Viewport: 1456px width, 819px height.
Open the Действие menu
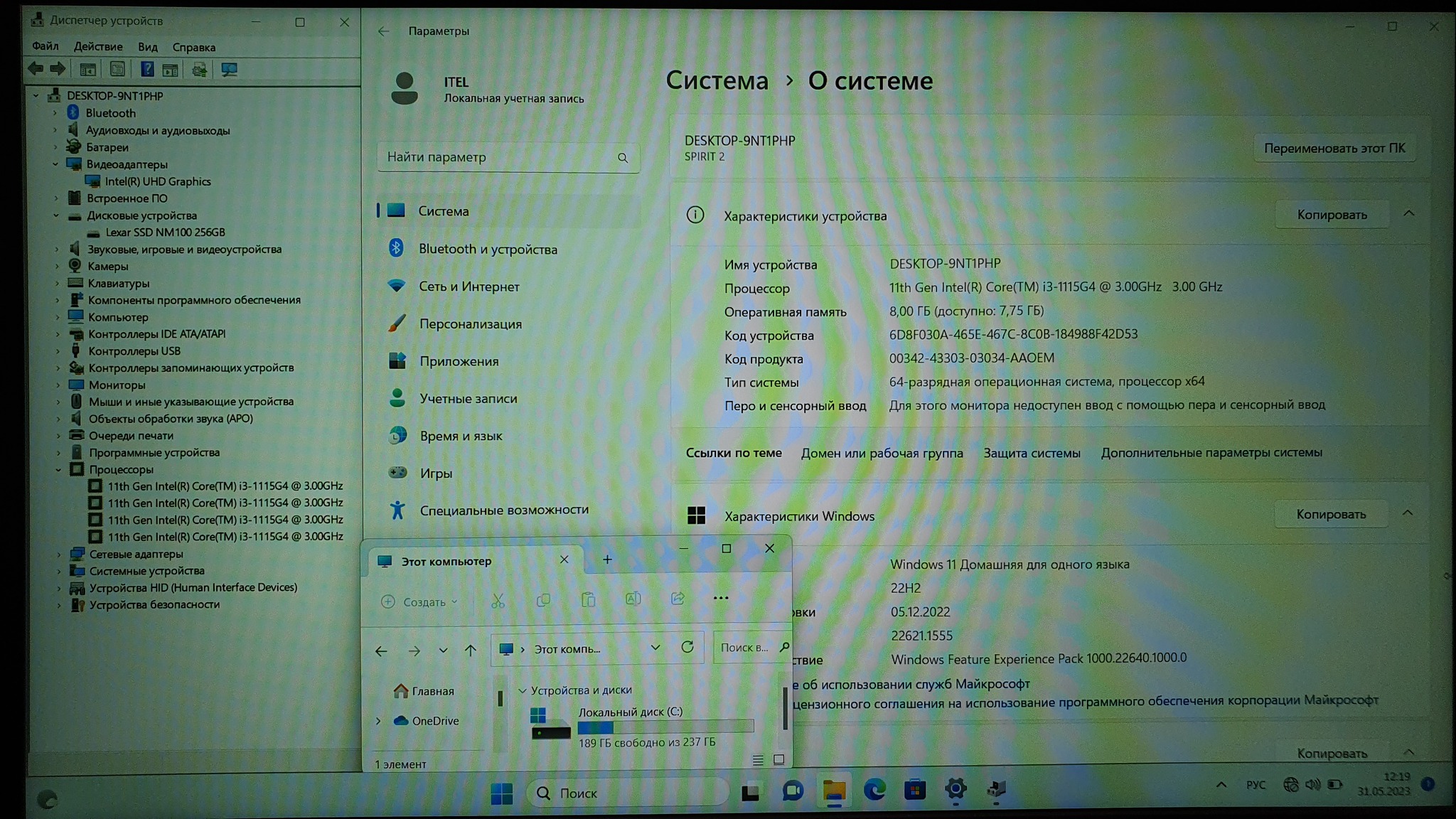coord(98,47)
